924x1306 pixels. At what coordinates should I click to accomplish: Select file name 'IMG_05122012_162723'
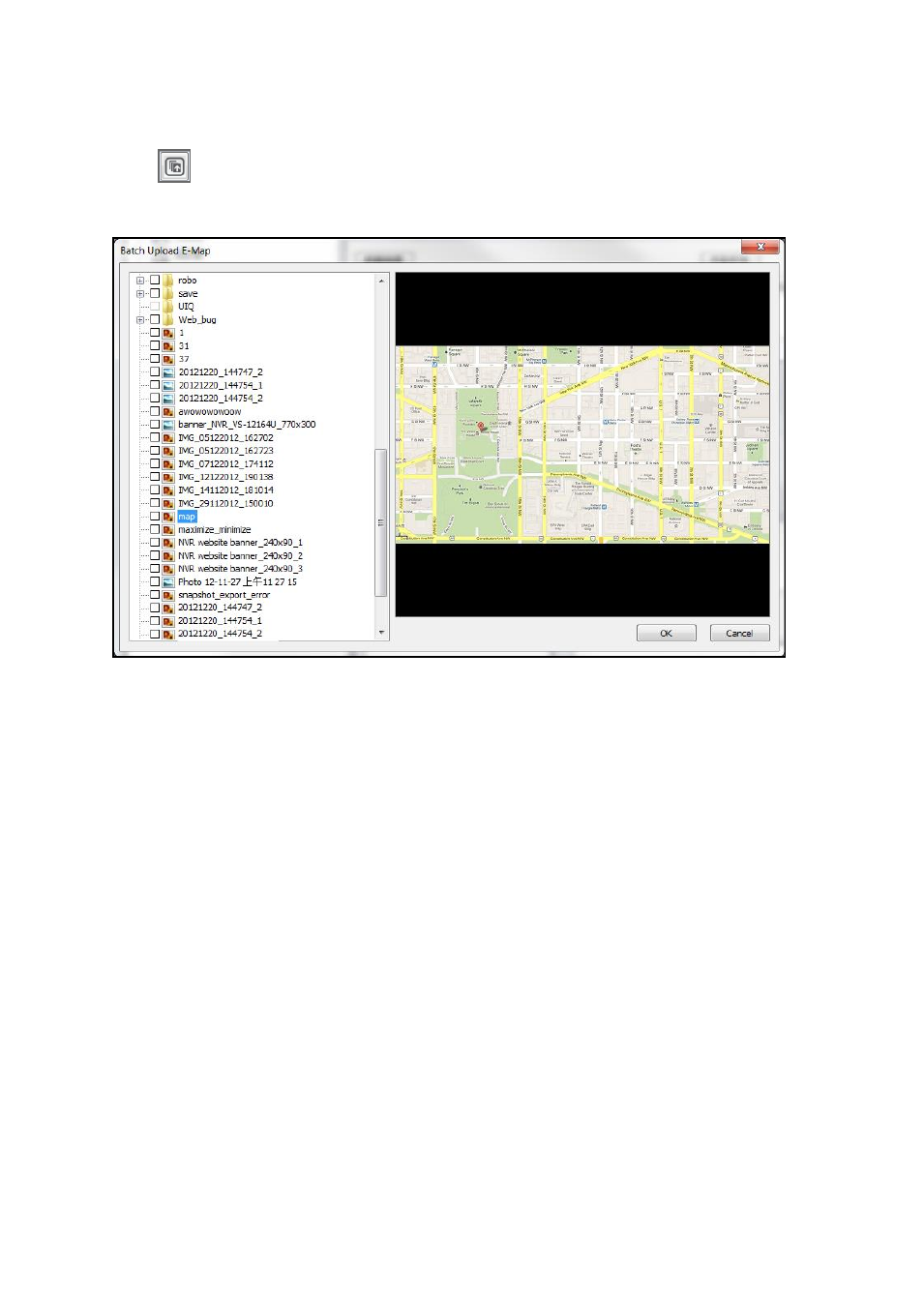click(225, 451)
